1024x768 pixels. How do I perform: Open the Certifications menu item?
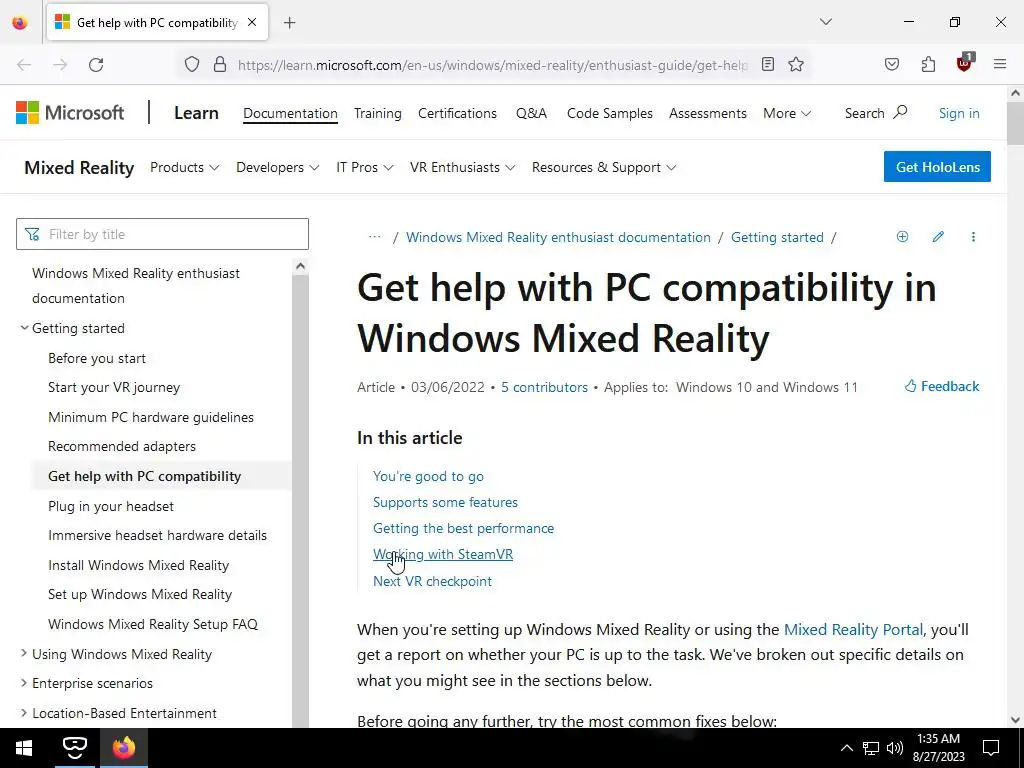coord(457,113)
